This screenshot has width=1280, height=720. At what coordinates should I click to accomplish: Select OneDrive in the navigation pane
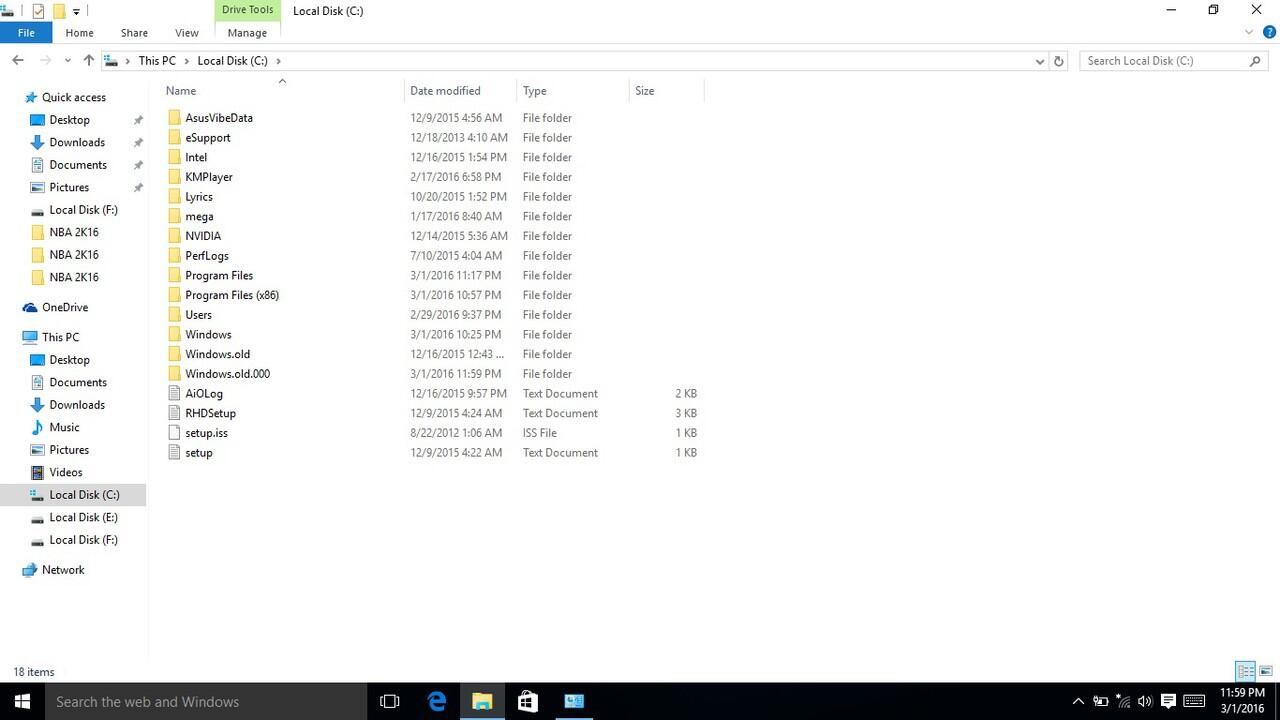65,307
